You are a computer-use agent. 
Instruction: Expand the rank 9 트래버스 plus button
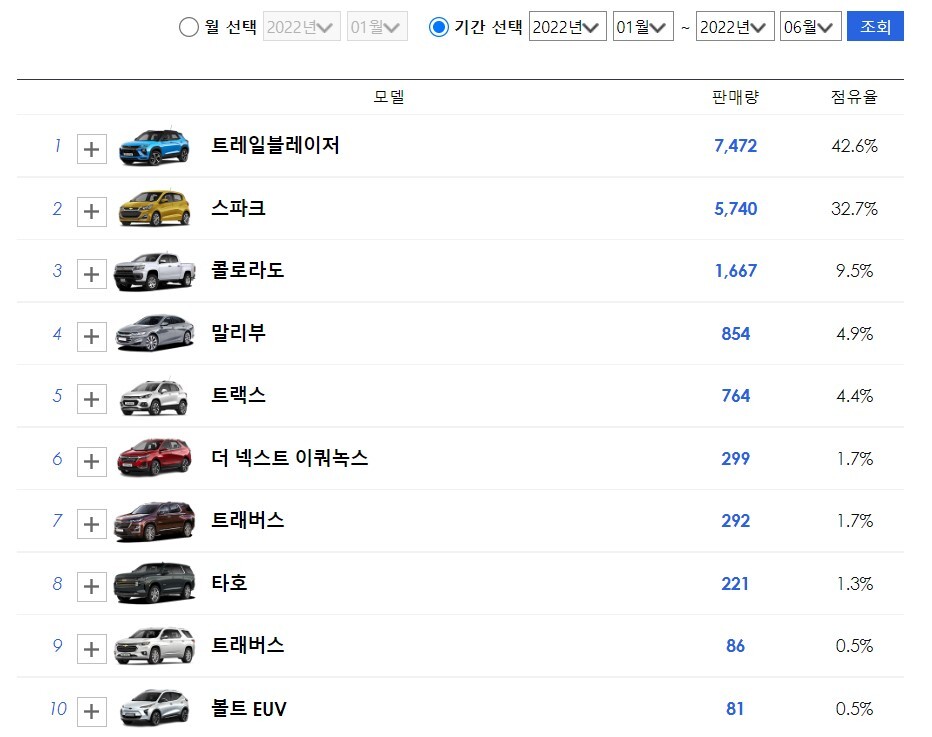92,649
